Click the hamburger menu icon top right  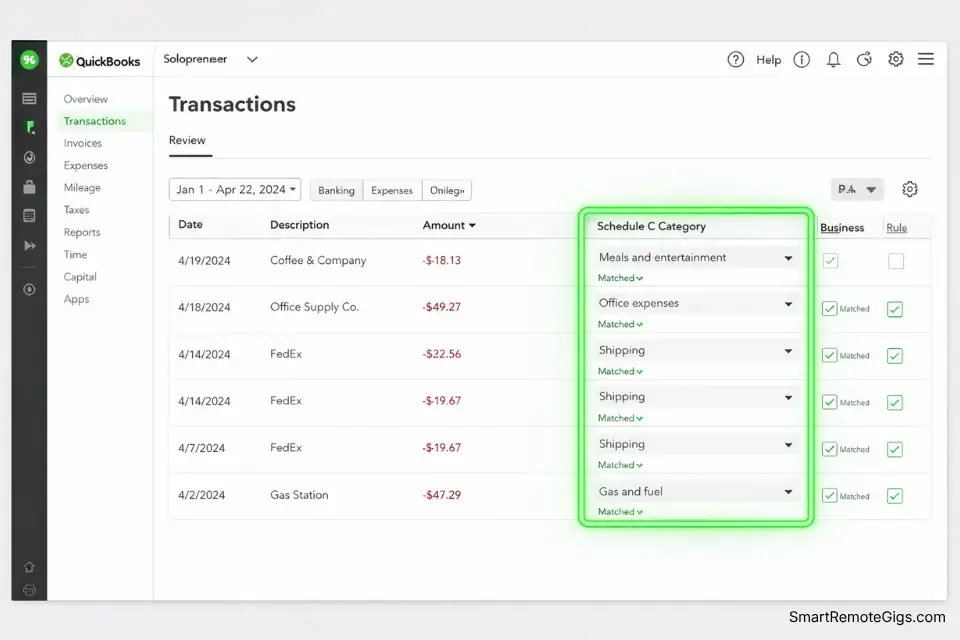[x=925, y=59]
